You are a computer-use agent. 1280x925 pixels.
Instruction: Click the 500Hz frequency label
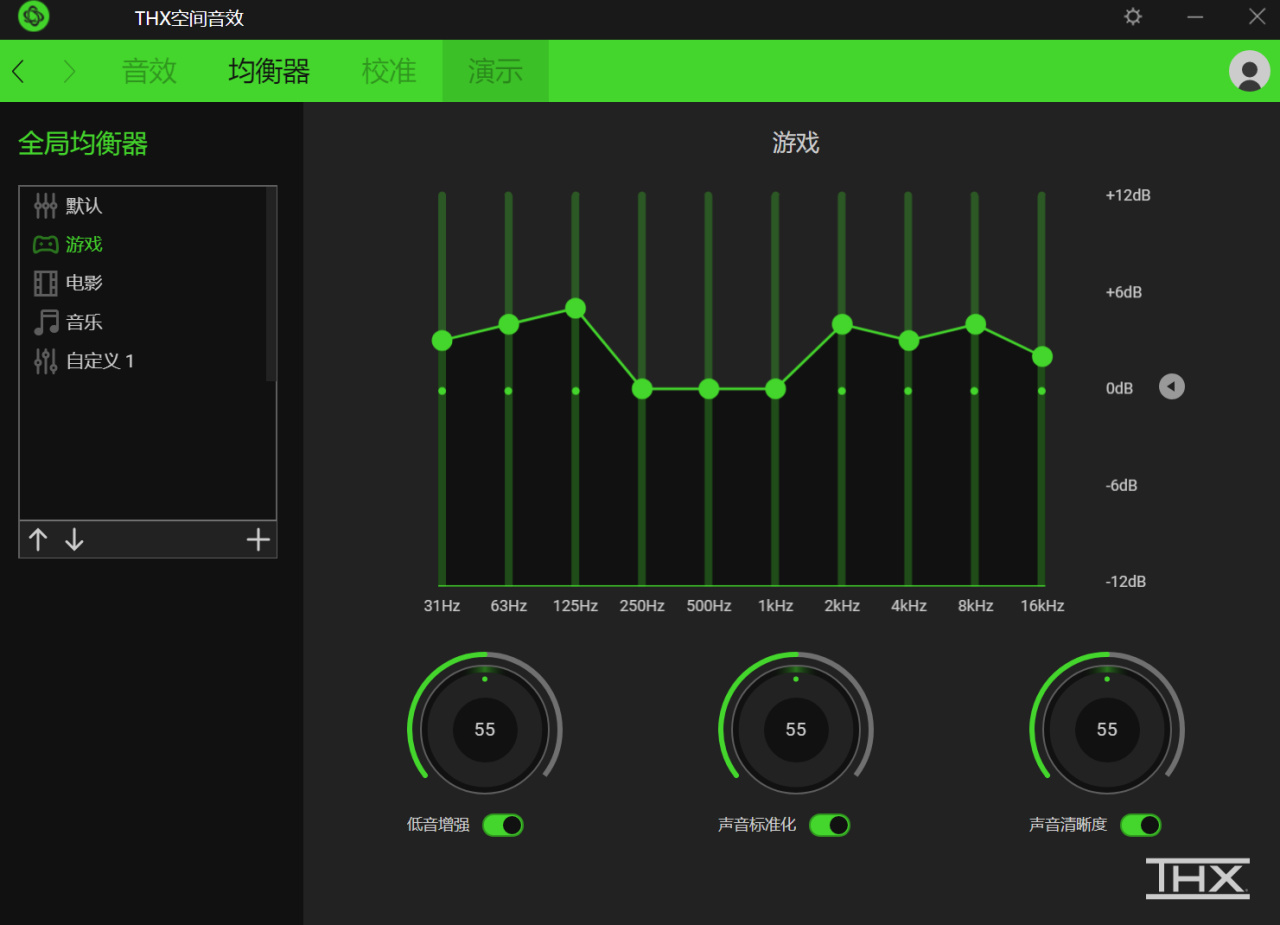(708, 606)
